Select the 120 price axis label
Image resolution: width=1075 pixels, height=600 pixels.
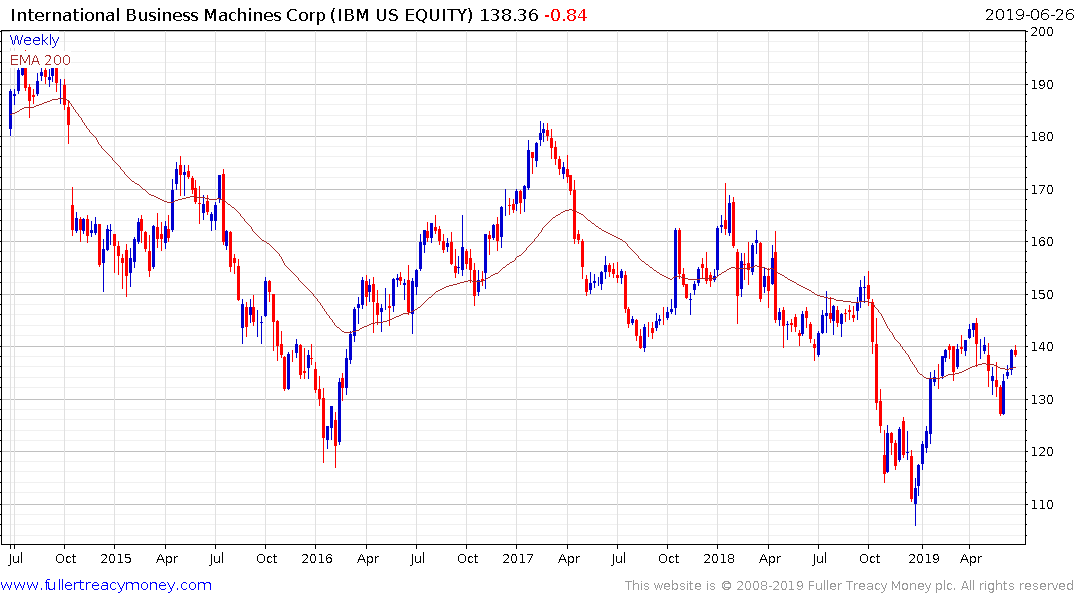(1042, 452)
